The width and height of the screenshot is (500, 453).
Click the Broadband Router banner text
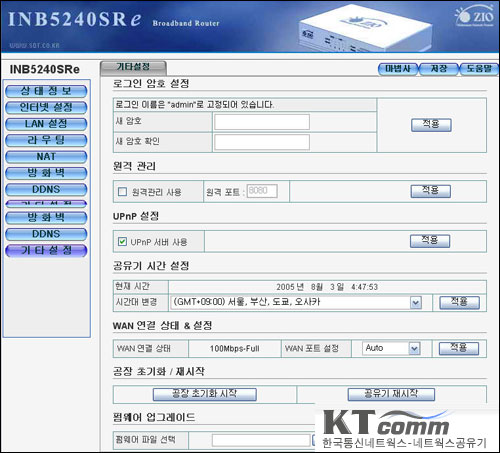tap(186, 23)
